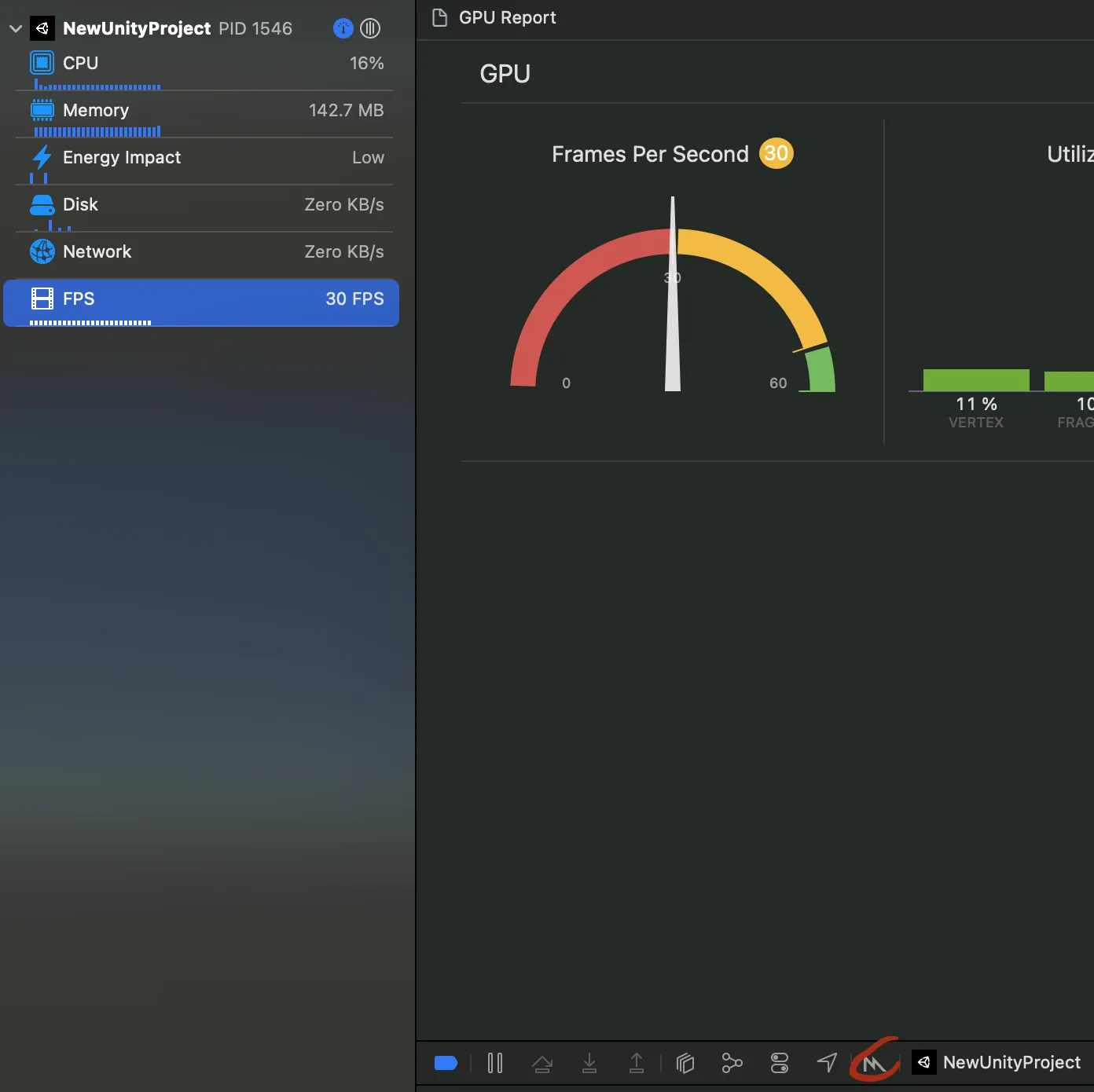Click the Step Over button
Screen dimensions: 1094x1092
[542, 1064]
